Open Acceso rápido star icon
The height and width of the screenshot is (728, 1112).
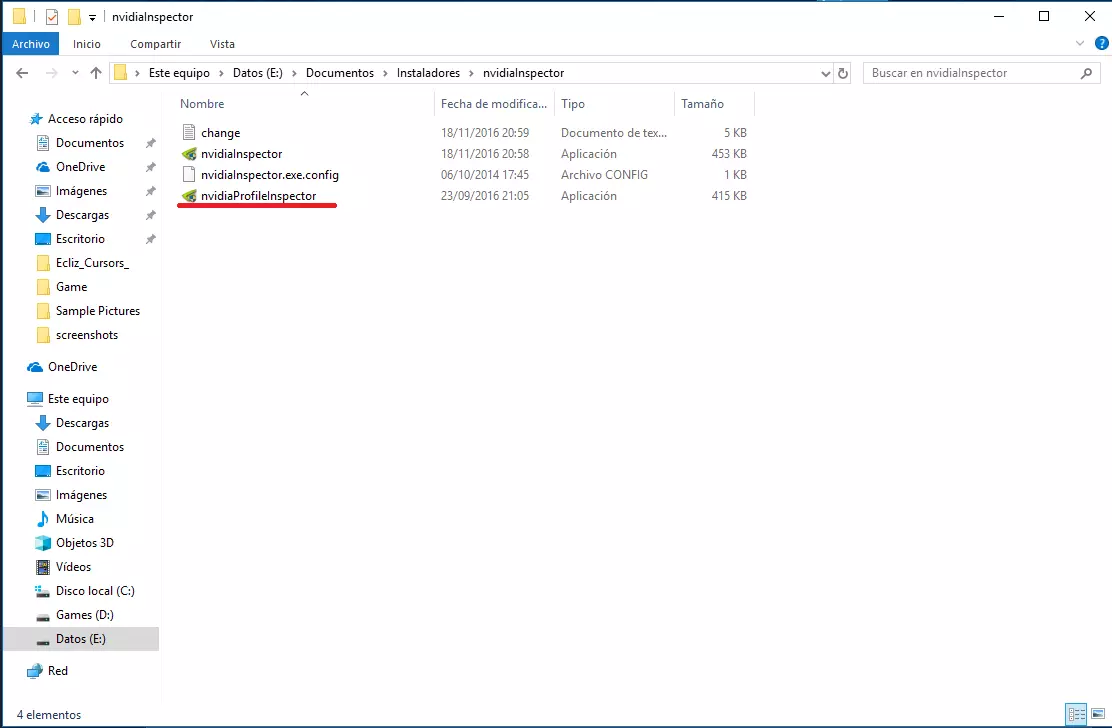point(35,118)
